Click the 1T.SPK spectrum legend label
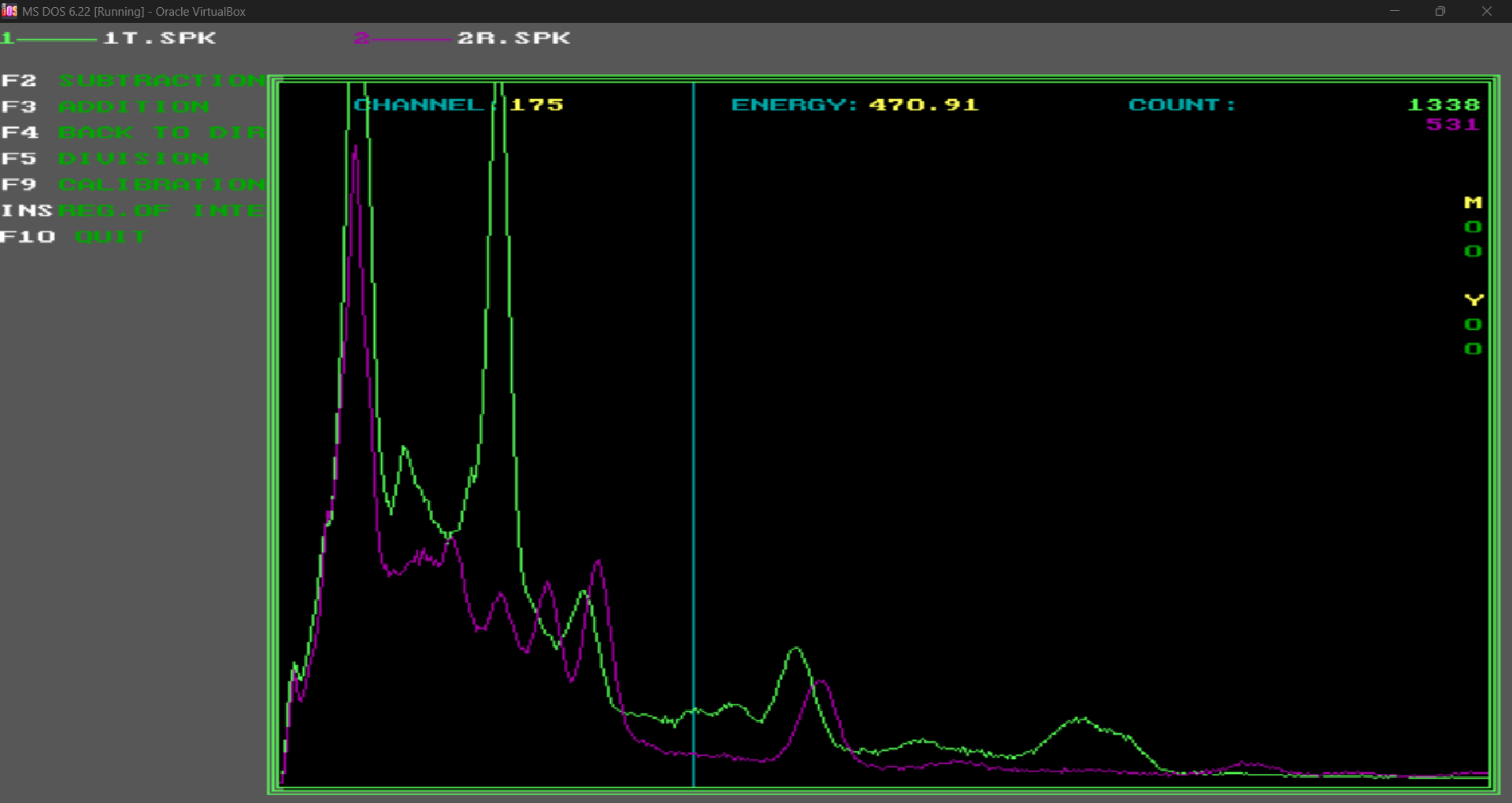Screen dimensions: 1512x803 click(160, 38)
